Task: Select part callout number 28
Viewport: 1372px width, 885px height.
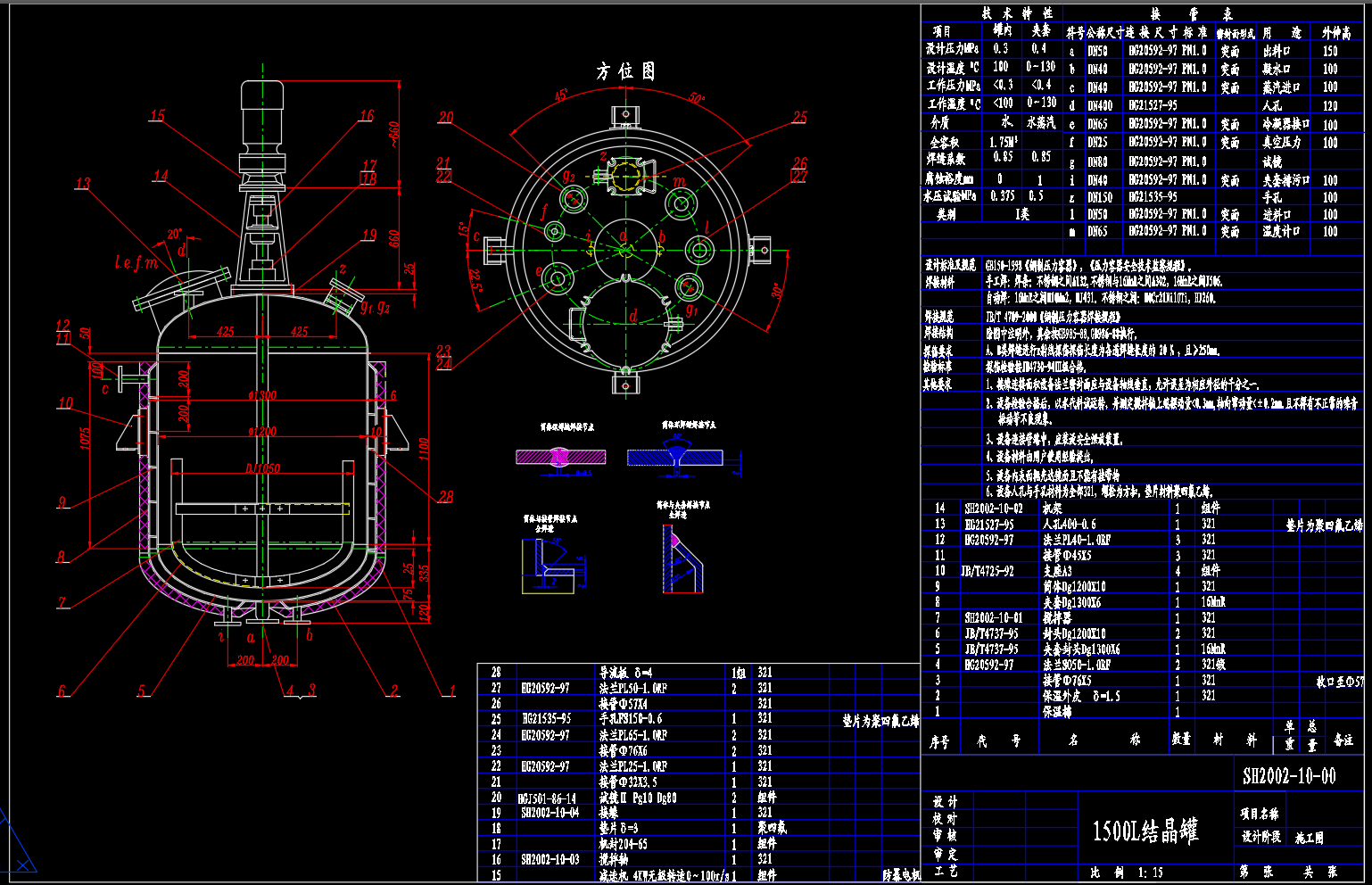Action: tap(446, 496)
